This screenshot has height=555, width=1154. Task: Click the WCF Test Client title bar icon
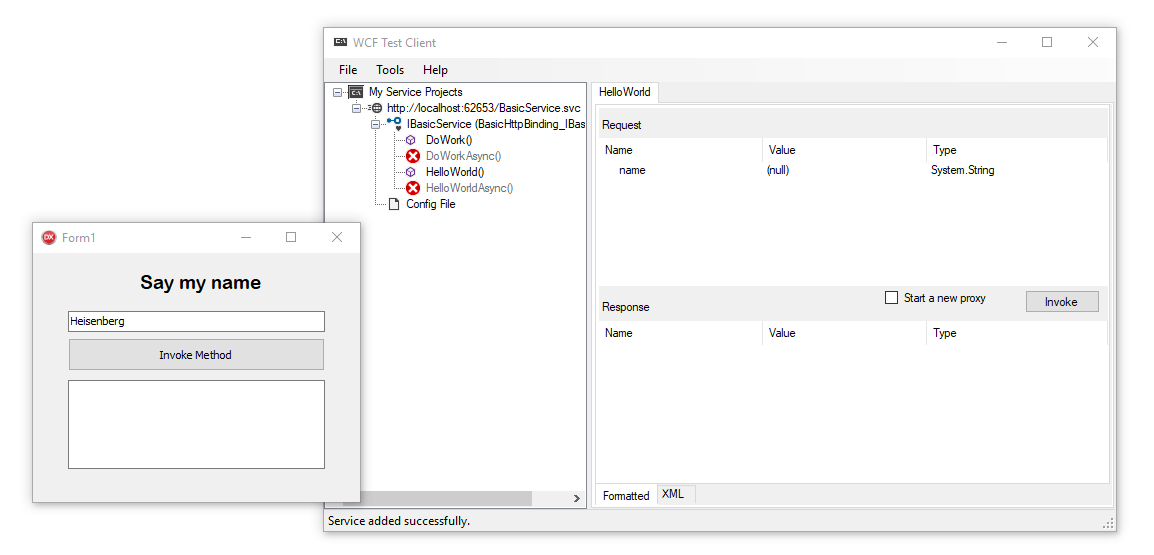tap(340, 42)
